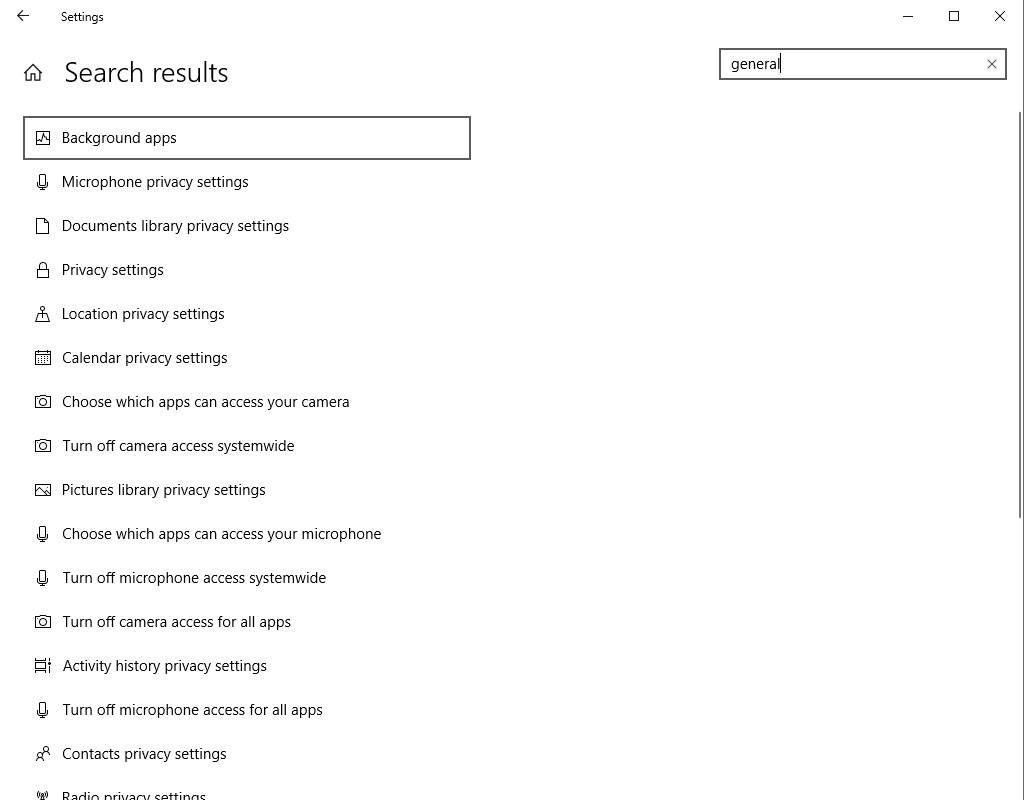This screenshot has width=1024, height=800.
Task: Open Turn off microphone access systemwide
Action: [x=194, y=578]
